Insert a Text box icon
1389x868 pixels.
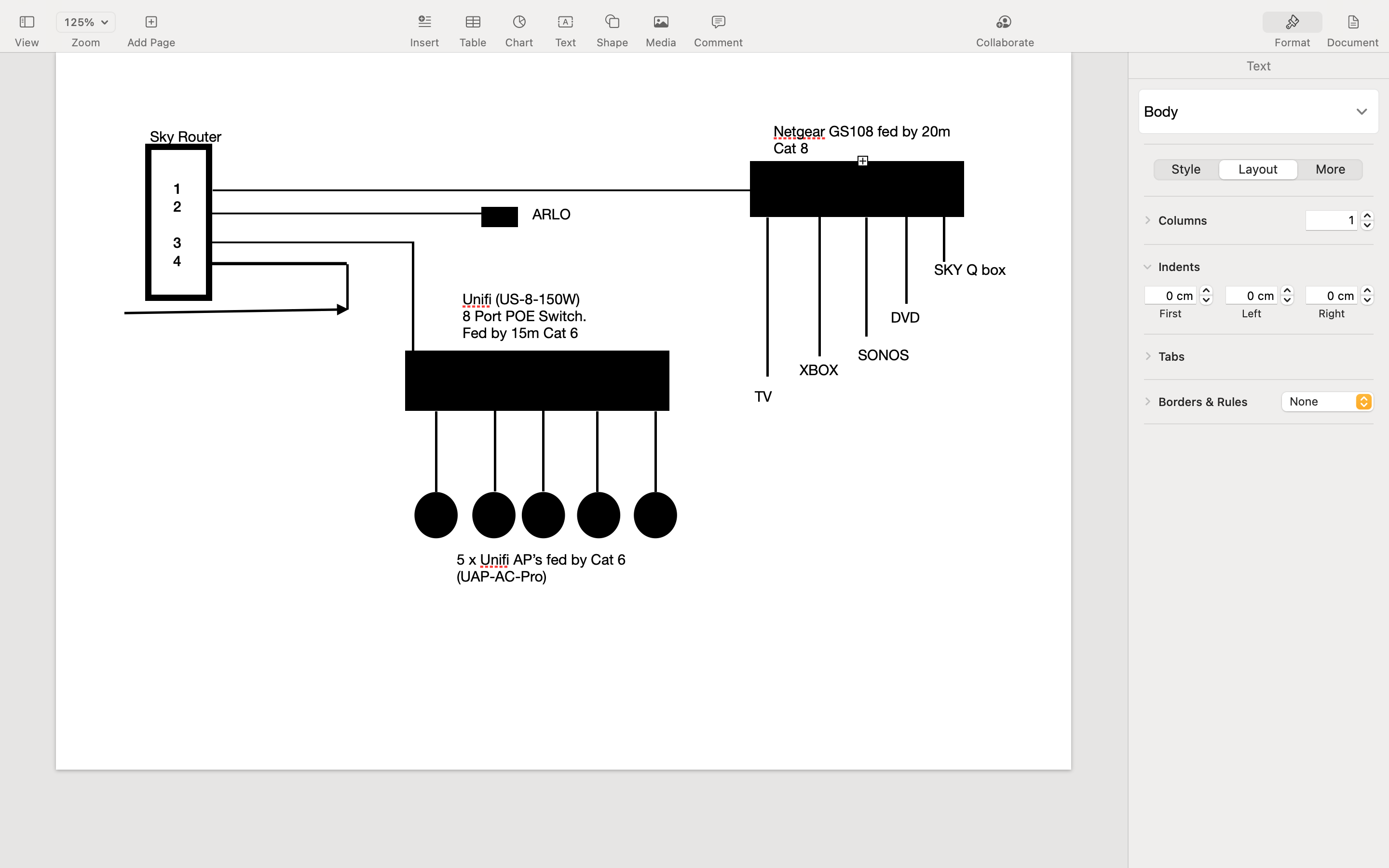pos(565,22)
